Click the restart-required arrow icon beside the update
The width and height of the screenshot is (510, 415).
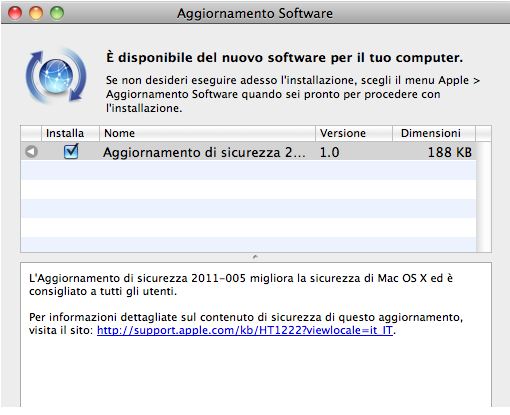point(31,152)
